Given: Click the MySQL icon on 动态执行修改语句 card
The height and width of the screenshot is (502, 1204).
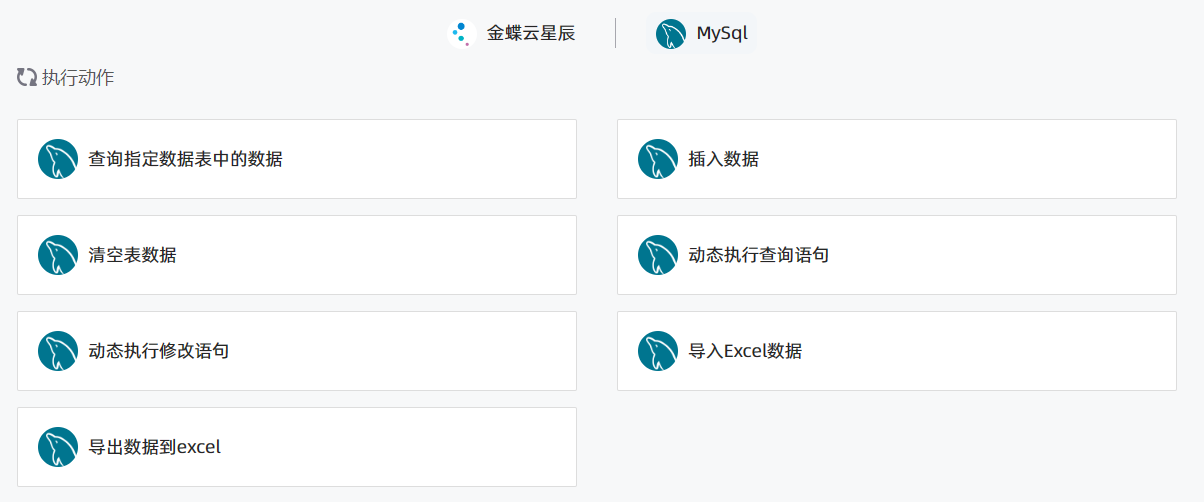Looking at the screenshot, I should coord(58,351).
